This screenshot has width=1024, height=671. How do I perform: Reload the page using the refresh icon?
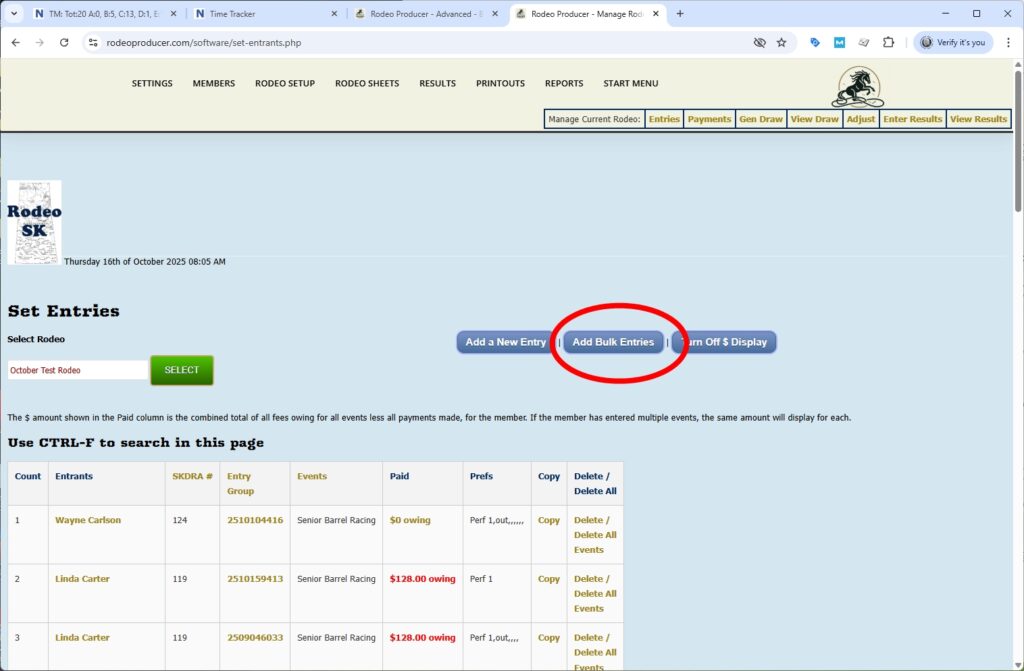[63, 42]
